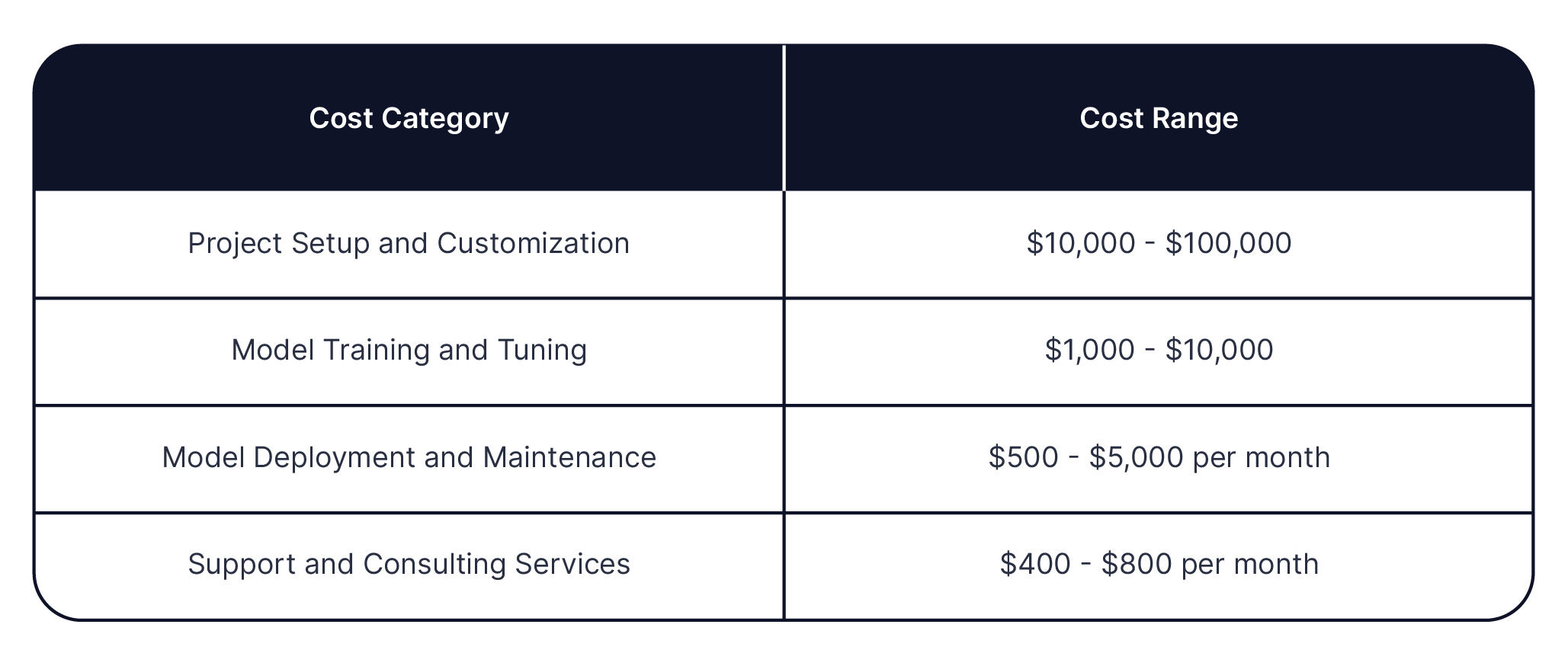Viewport: 1568px width, 666px height.
Task: Select the Project Setup and Customization cell
Action: click(409, 244)
